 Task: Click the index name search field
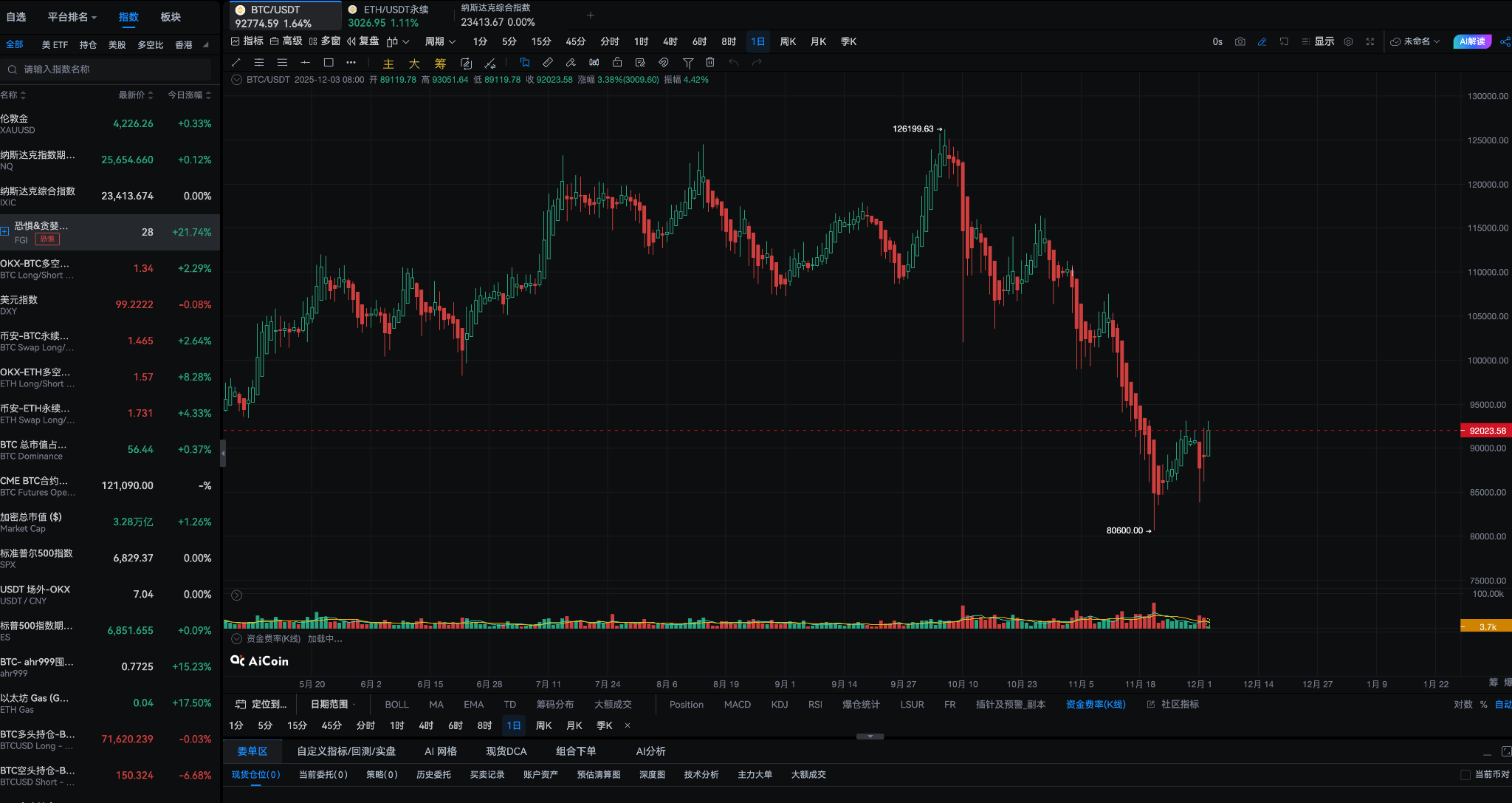tap(111, 69)
